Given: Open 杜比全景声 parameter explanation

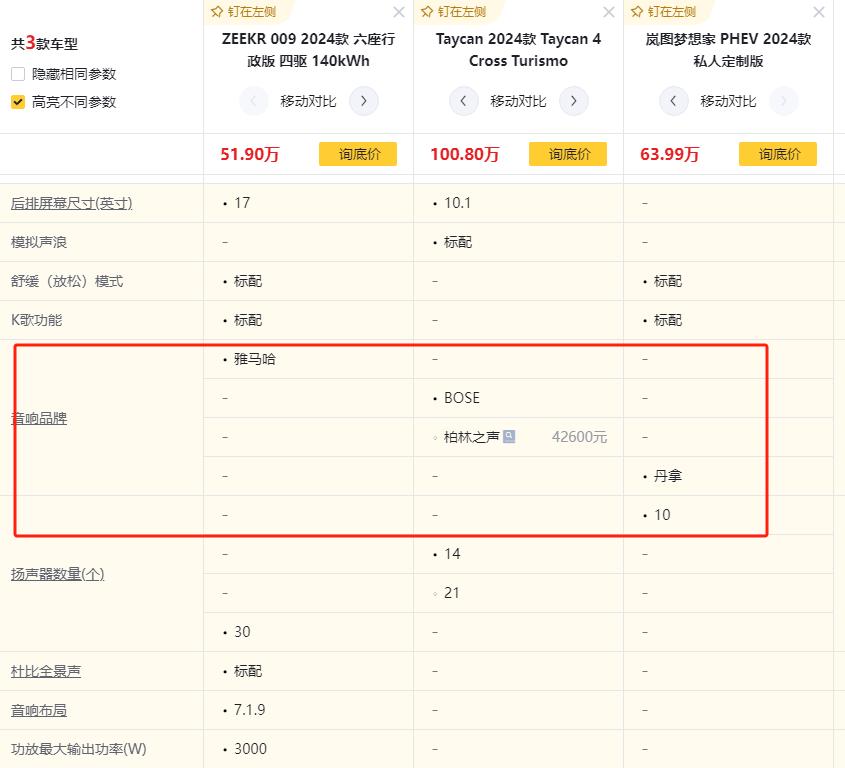Looking at the screenshot, I should click(x=46, y=671).
